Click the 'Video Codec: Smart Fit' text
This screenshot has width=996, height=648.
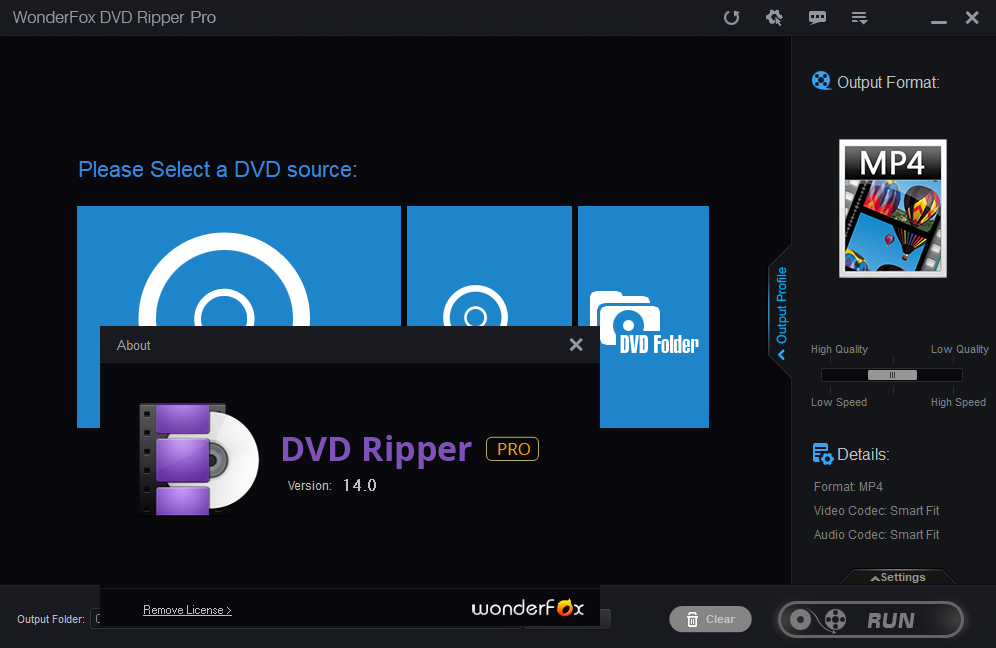pyautogui.click(x=877, y=511)
